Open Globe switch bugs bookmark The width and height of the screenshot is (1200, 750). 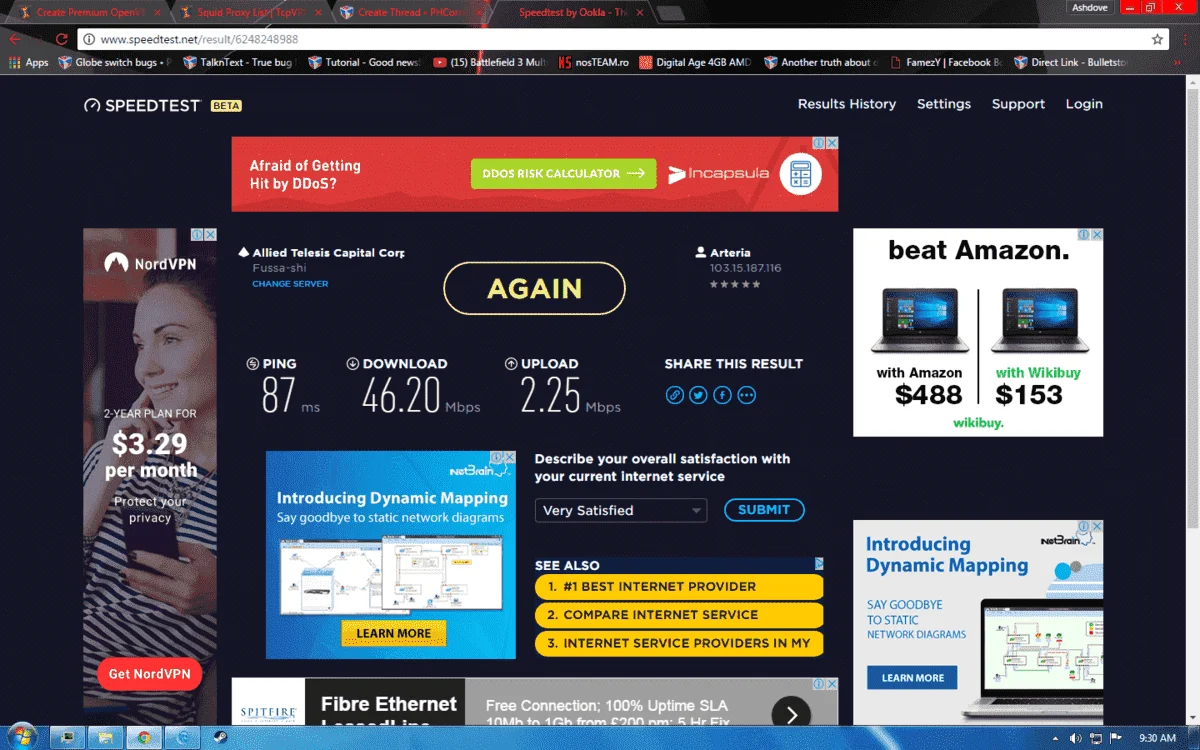pos(116,62)
